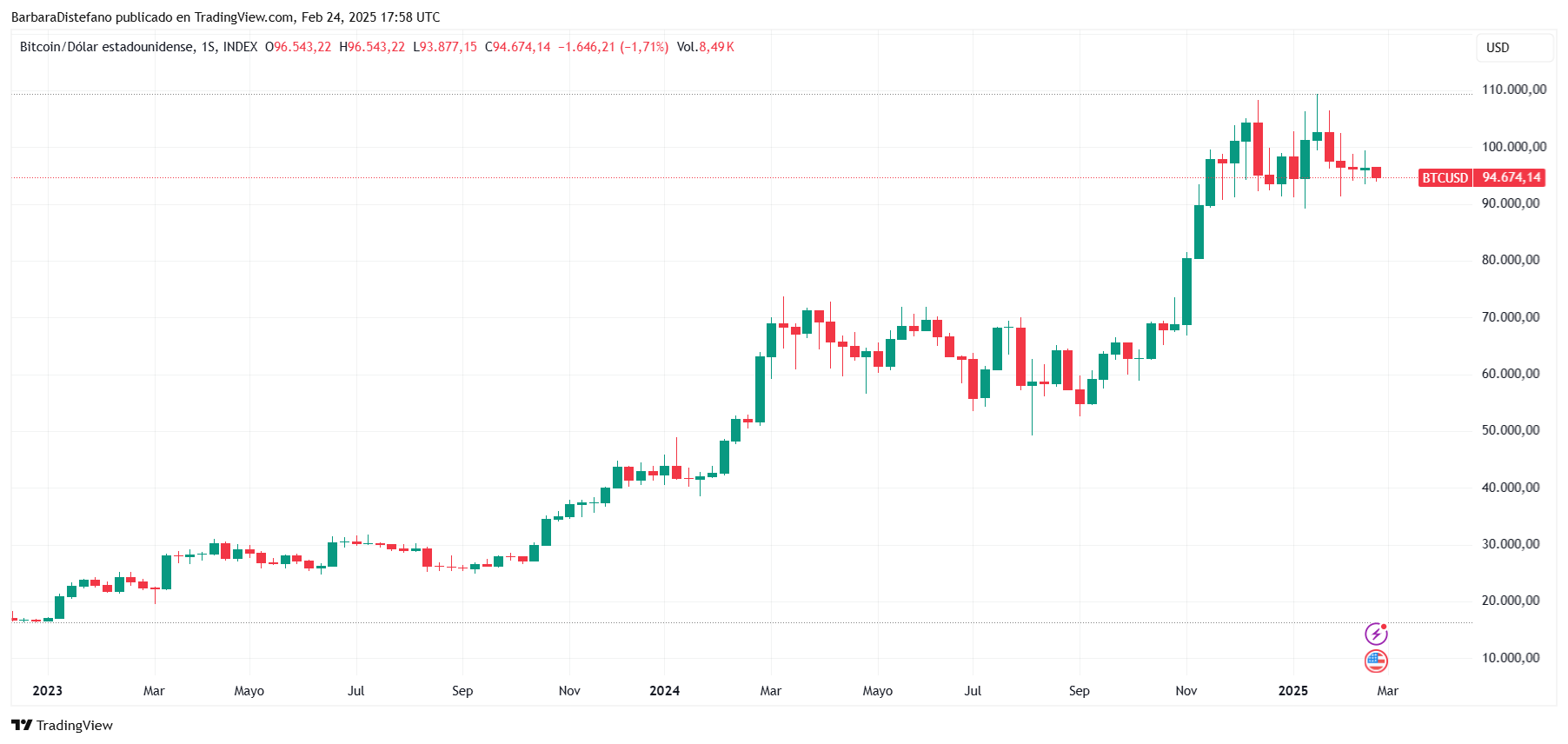Click the 2023 marker on time axis
This screenshot has height=744, width=1568.
tap(47, 690)
